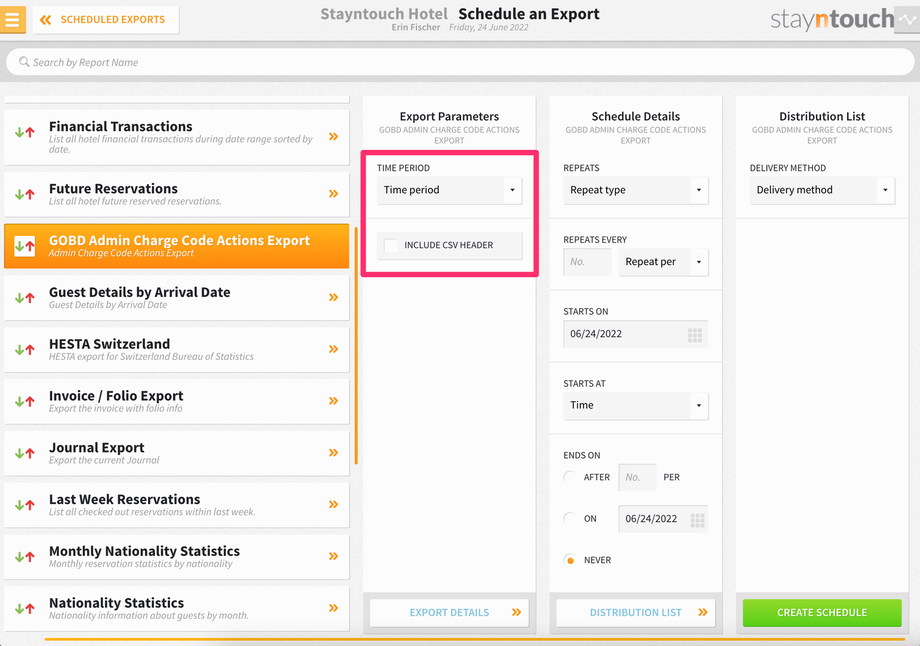
Task: Focus the Search by Report Name field
Action: (x=460, y=62)
